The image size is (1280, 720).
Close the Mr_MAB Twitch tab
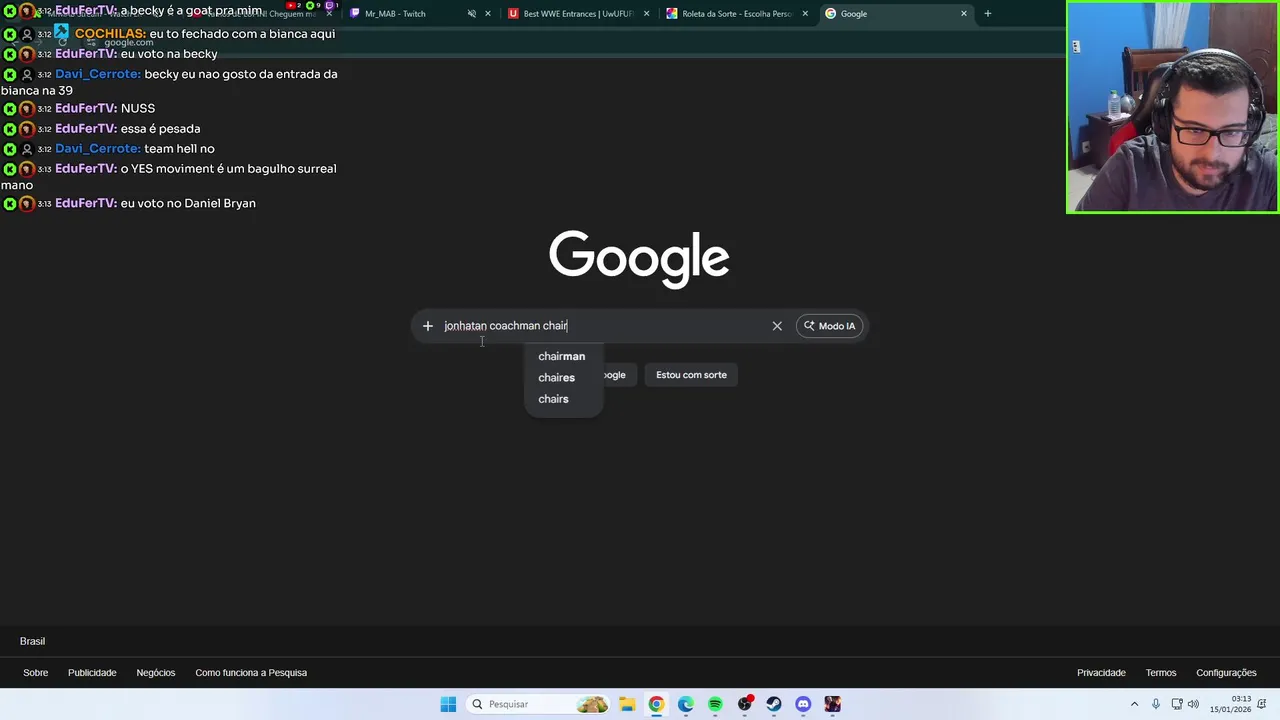coord(488,14)
